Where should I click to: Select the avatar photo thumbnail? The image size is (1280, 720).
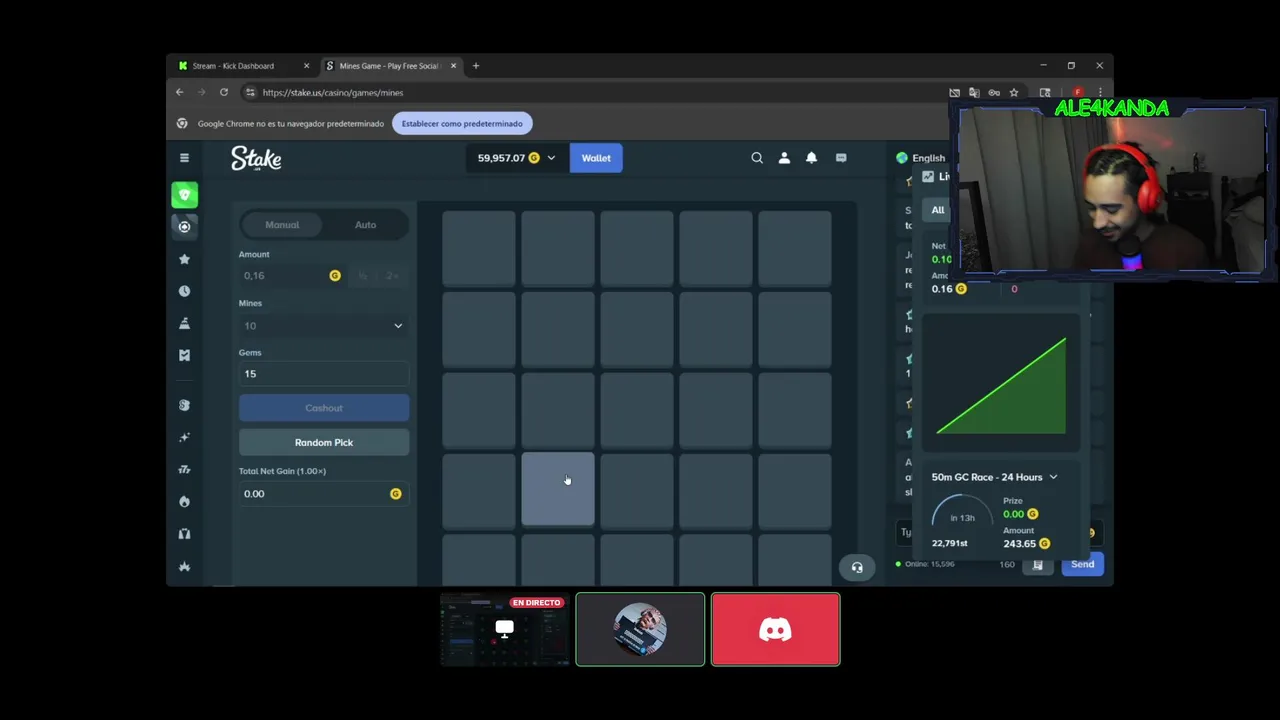[x=640, y=629]
